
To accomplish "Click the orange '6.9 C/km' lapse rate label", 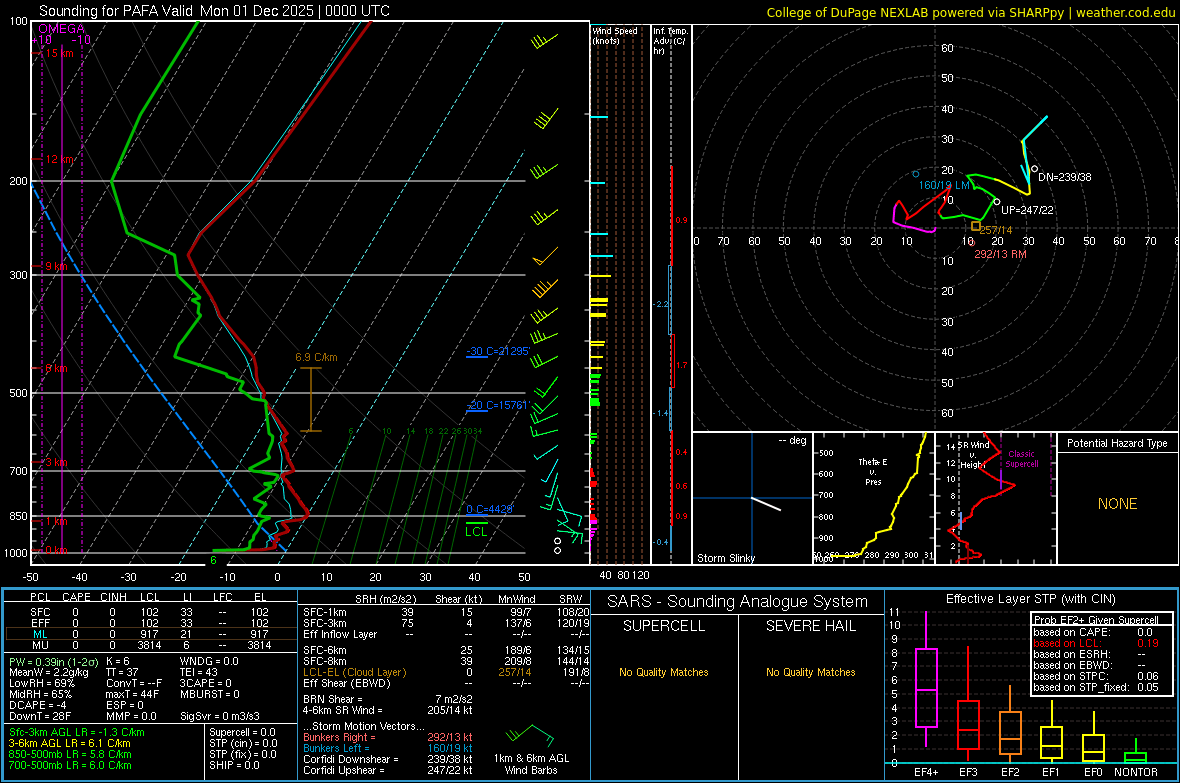I will pyautogui.click(x=316, y=358).
